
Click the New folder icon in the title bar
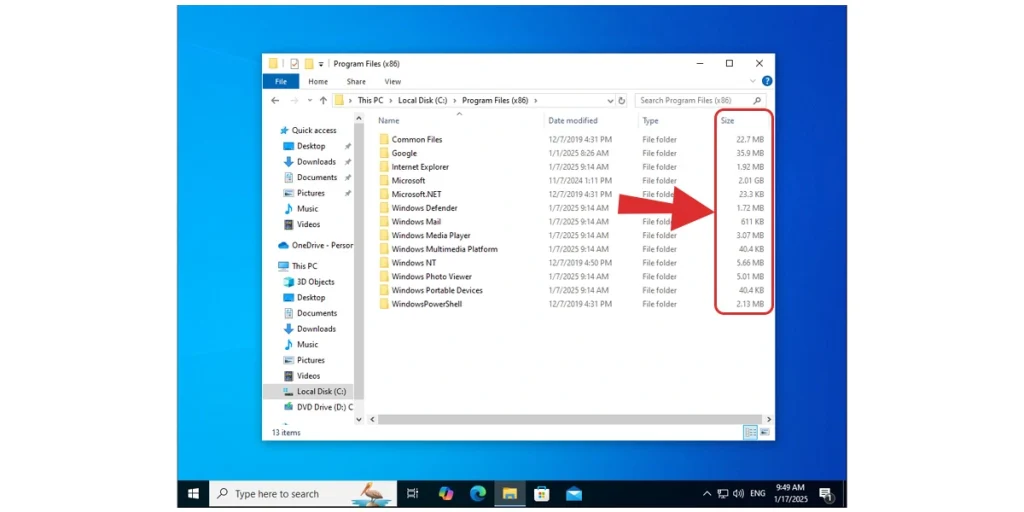309,63
